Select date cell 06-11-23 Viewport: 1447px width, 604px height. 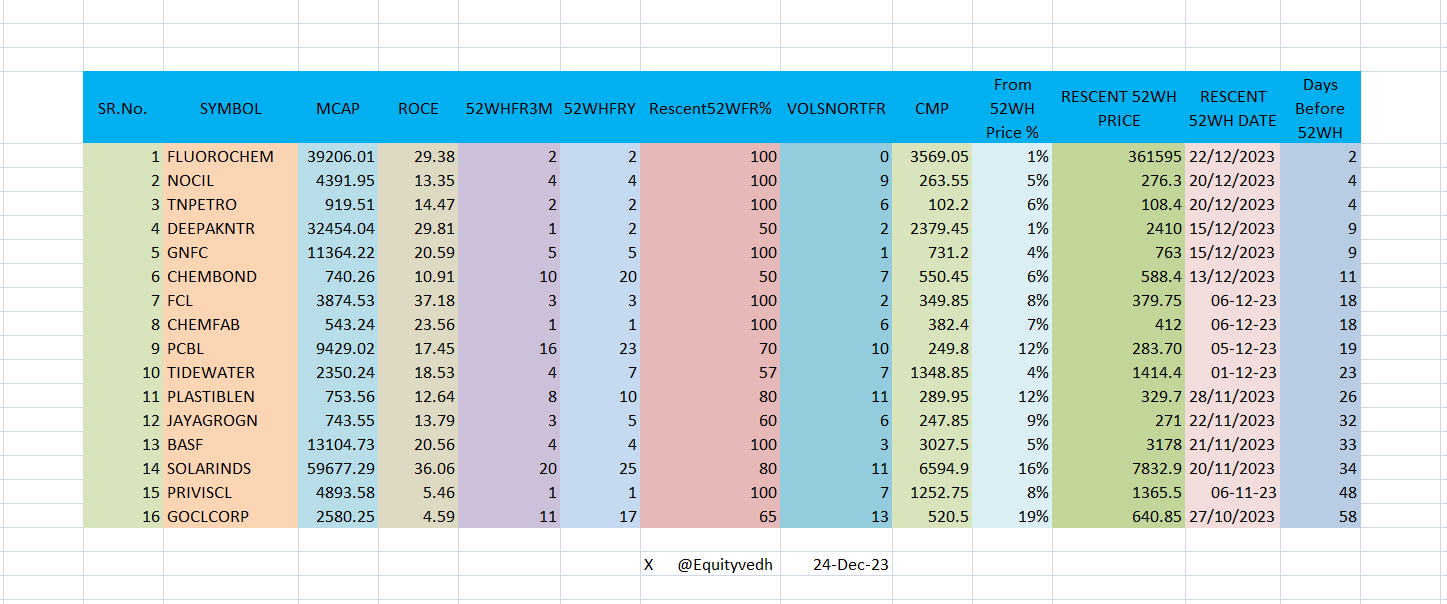[1233, 492]
